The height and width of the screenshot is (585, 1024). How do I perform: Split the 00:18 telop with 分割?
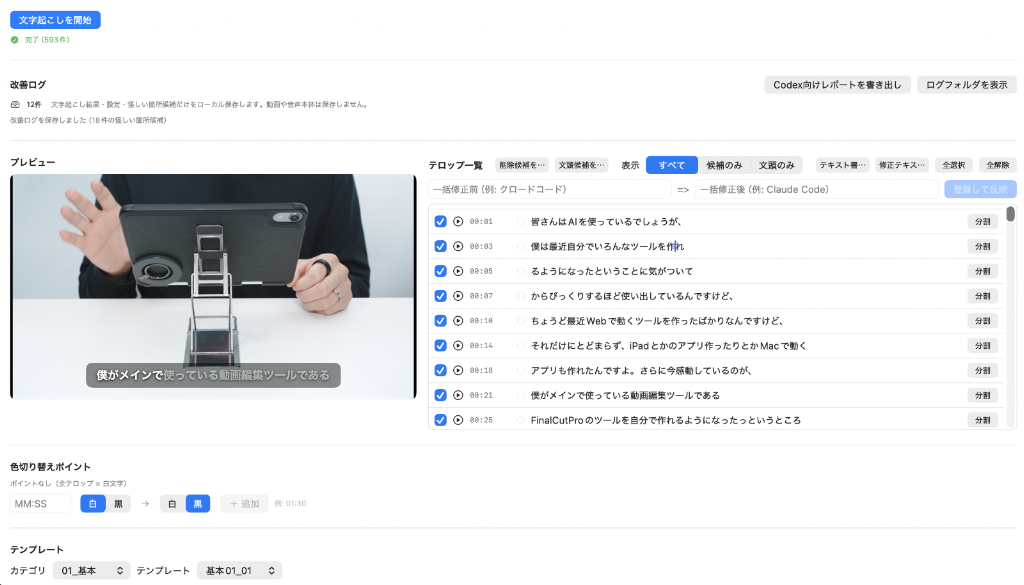[982, 370]
